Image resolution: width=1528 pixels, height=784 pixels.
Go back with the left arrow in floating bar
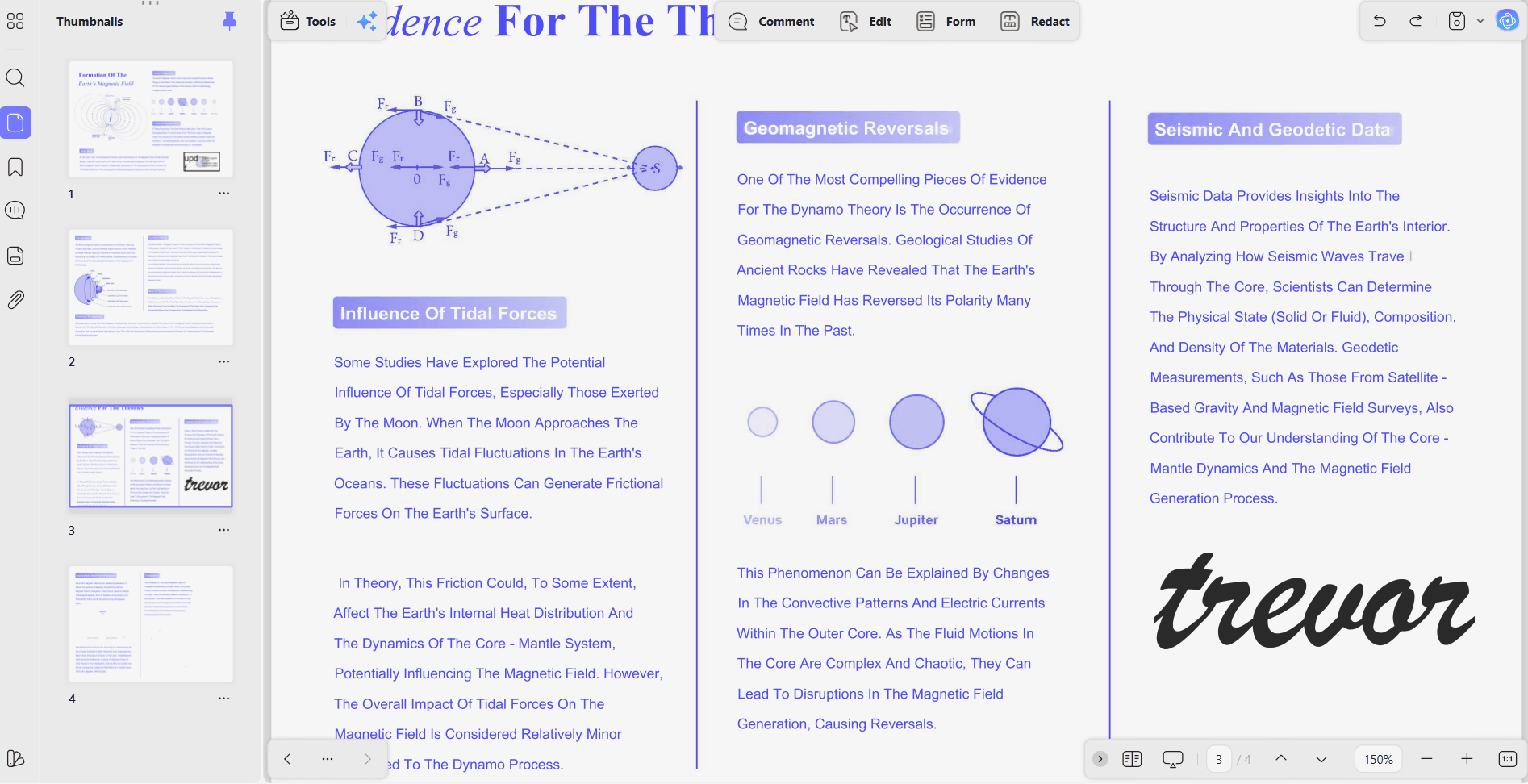pyautogui.click(x=287, y=759)
